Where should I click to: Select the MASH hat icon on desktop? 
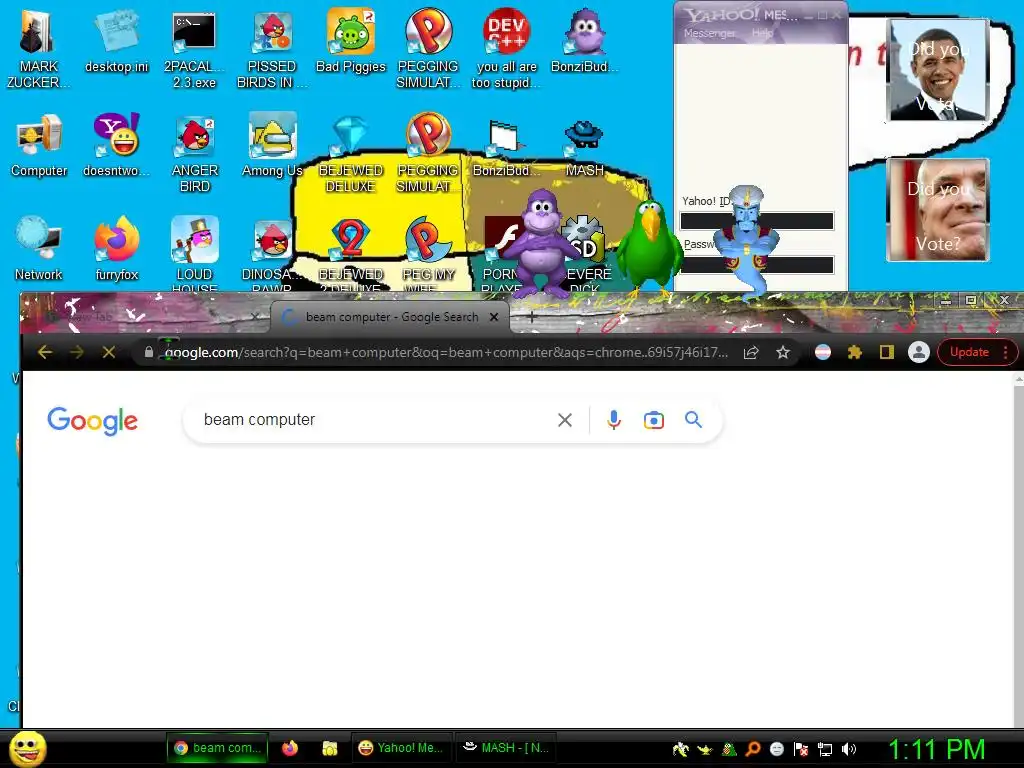pos(584,145)
